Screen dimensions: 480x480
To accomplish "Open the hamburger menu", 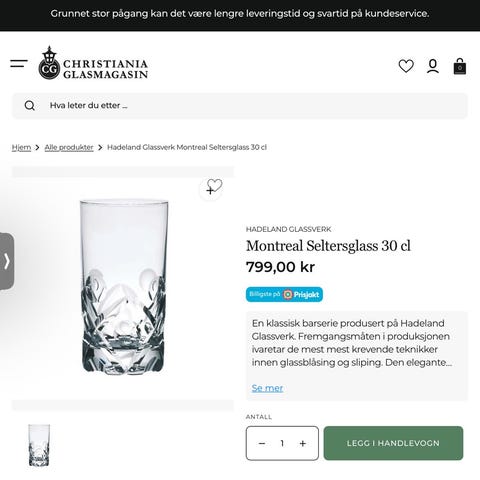I will (19, 63).
